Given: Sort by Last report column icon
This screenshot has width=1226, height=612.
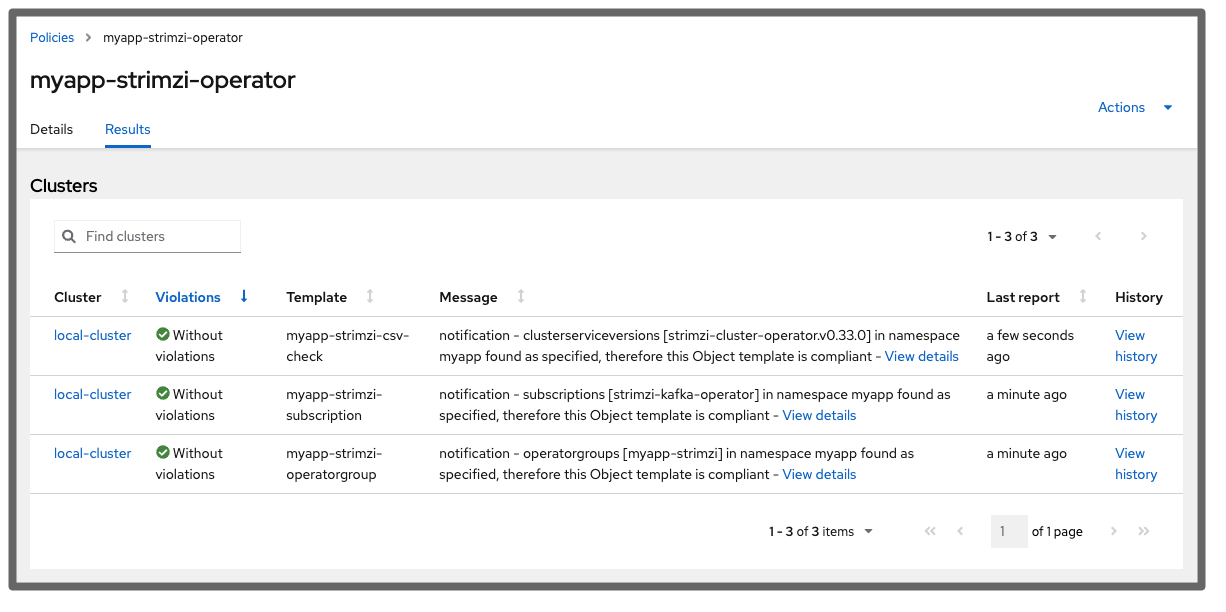Looking at the screenshot, I should click(x=1083, y=297).
